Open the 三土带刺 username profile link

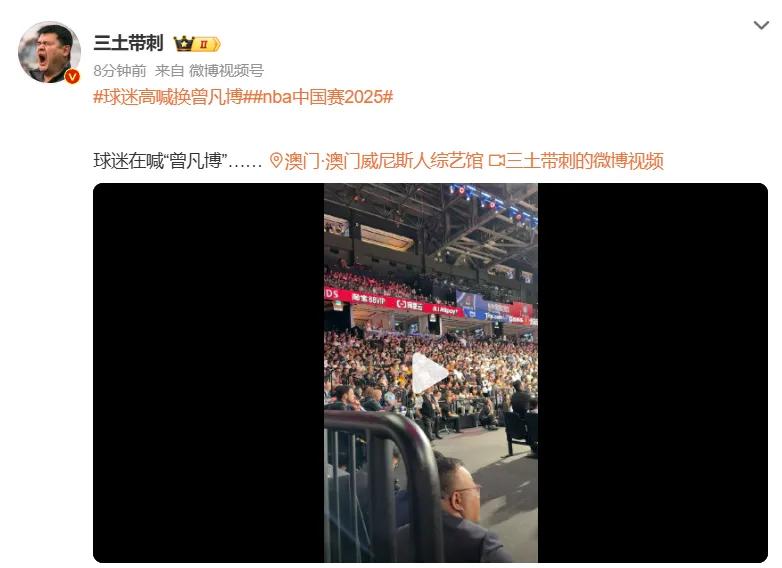click(x=128, y=43)
